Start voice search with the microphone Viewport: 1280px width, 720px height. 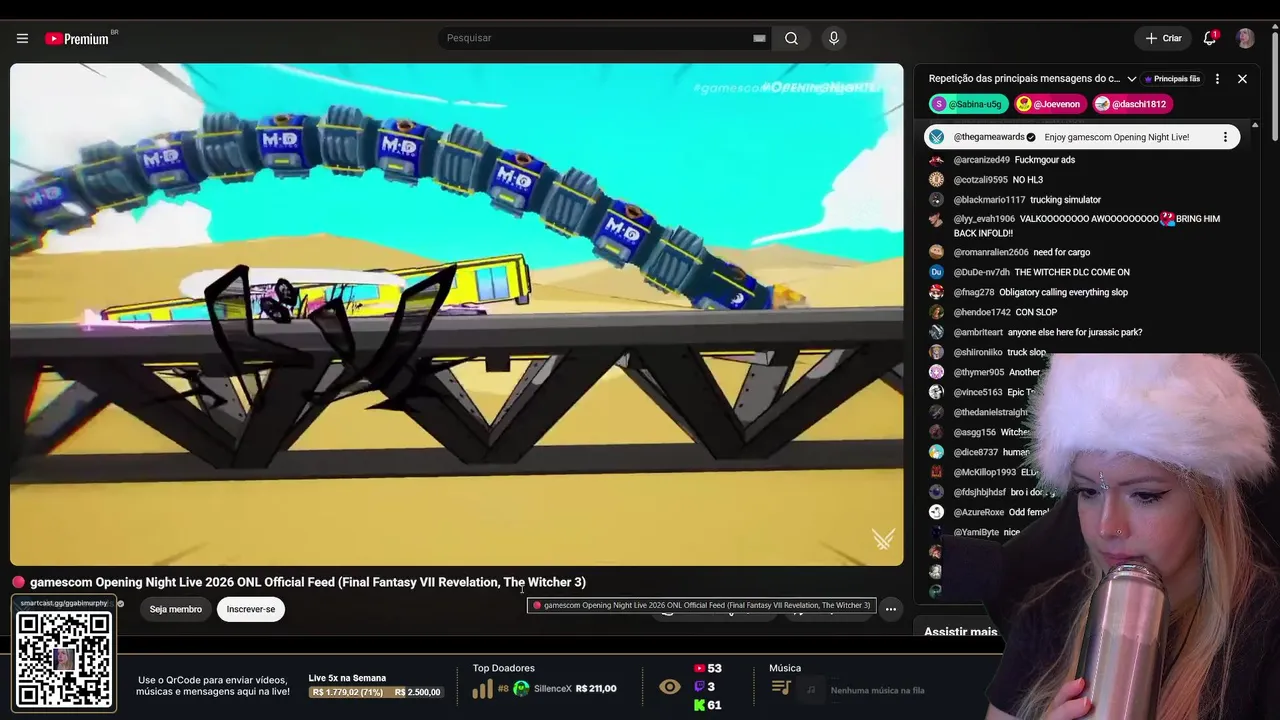coord(834,38)
